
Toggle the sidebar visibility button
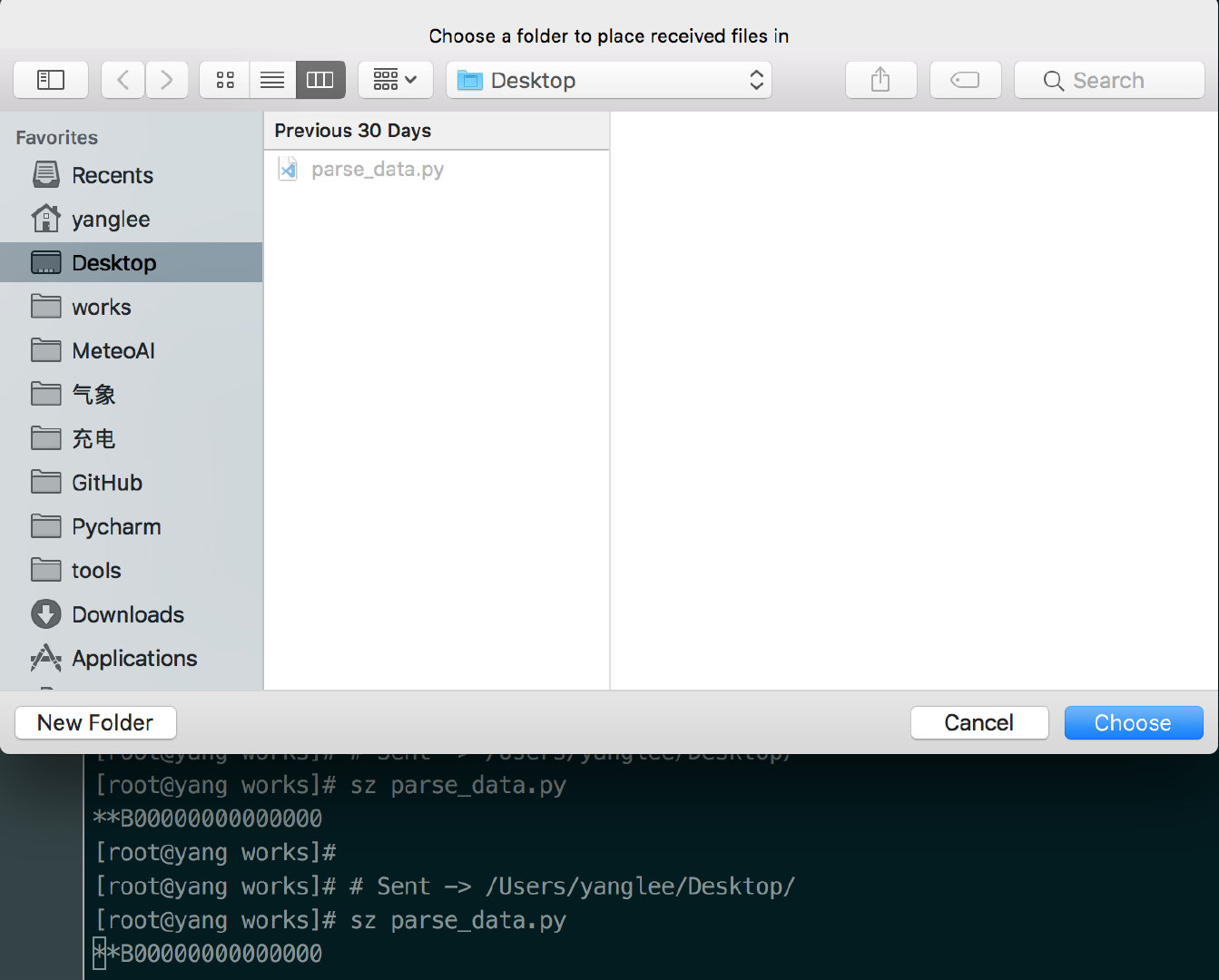tap(51, 80)
